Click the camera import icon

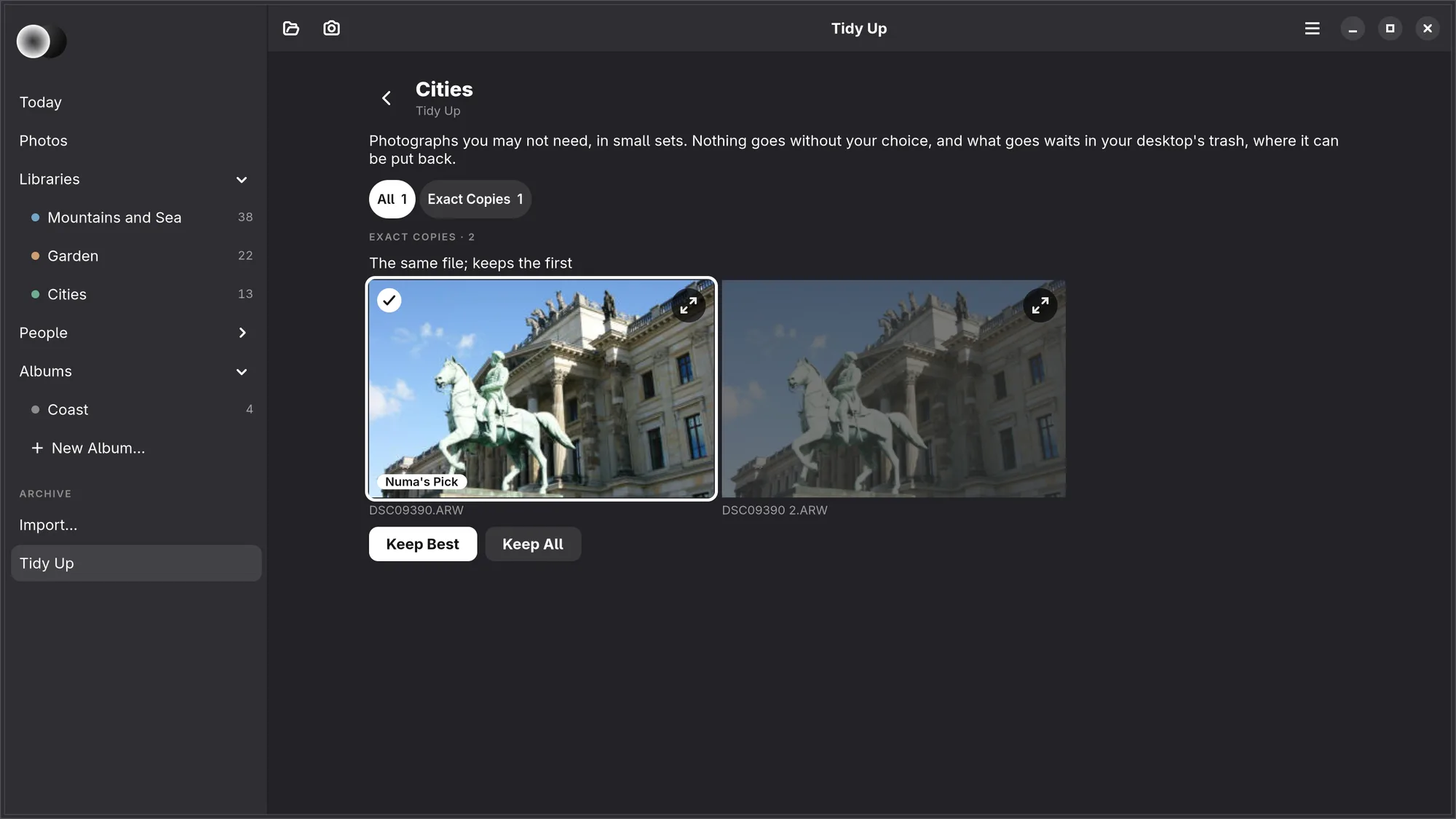tap(331, 28)
